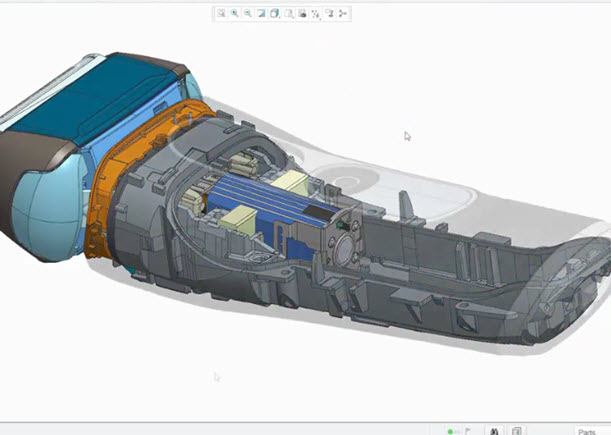Image resolution: width=611 pixels, height=435 pixels.
Task: Toggle the Spin Center display
Action: click(x=343, y=13)
